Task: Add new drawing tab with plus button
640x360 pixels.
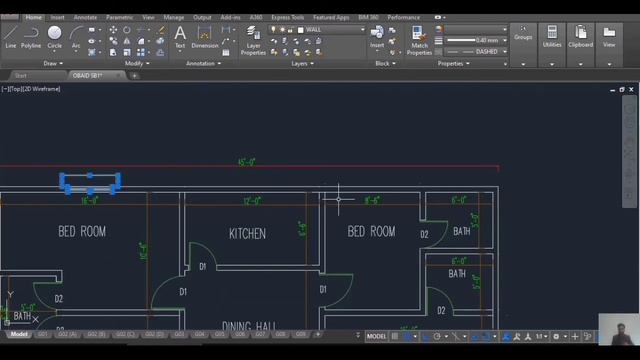Action: [x=134, y=76]
